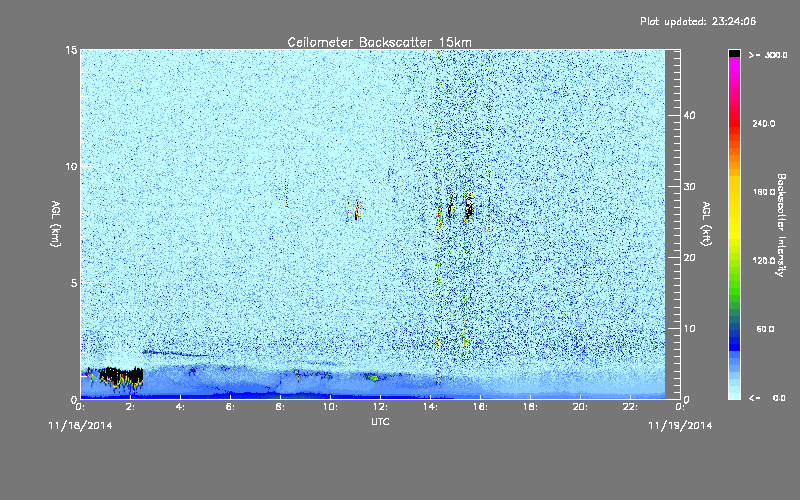This screenshot has height=500, width=800.
Task: Click the 20: hour tick label
Action: coord(580,407)
